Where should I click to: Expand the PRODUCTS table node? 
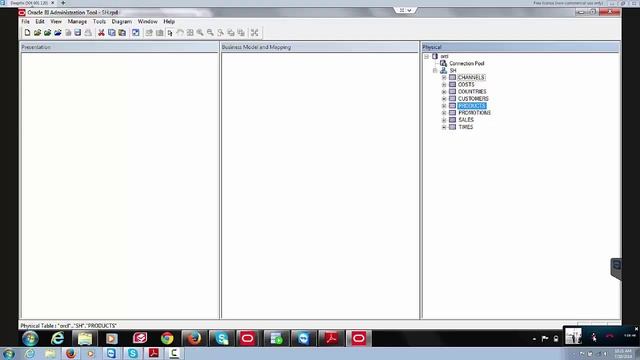point(444,106)
